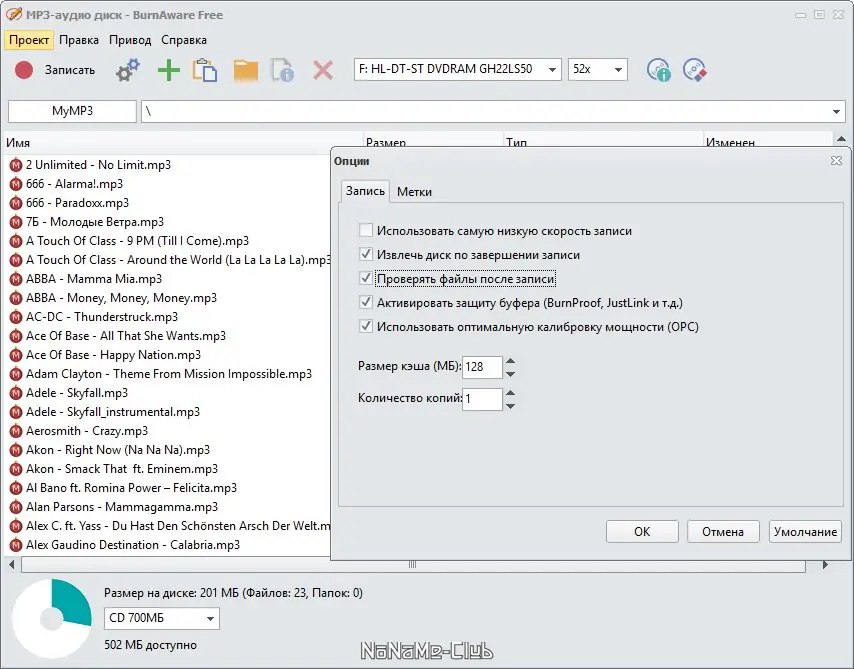
Task: Open the drive selection dropdown
Action: click(x=552, y=70)
